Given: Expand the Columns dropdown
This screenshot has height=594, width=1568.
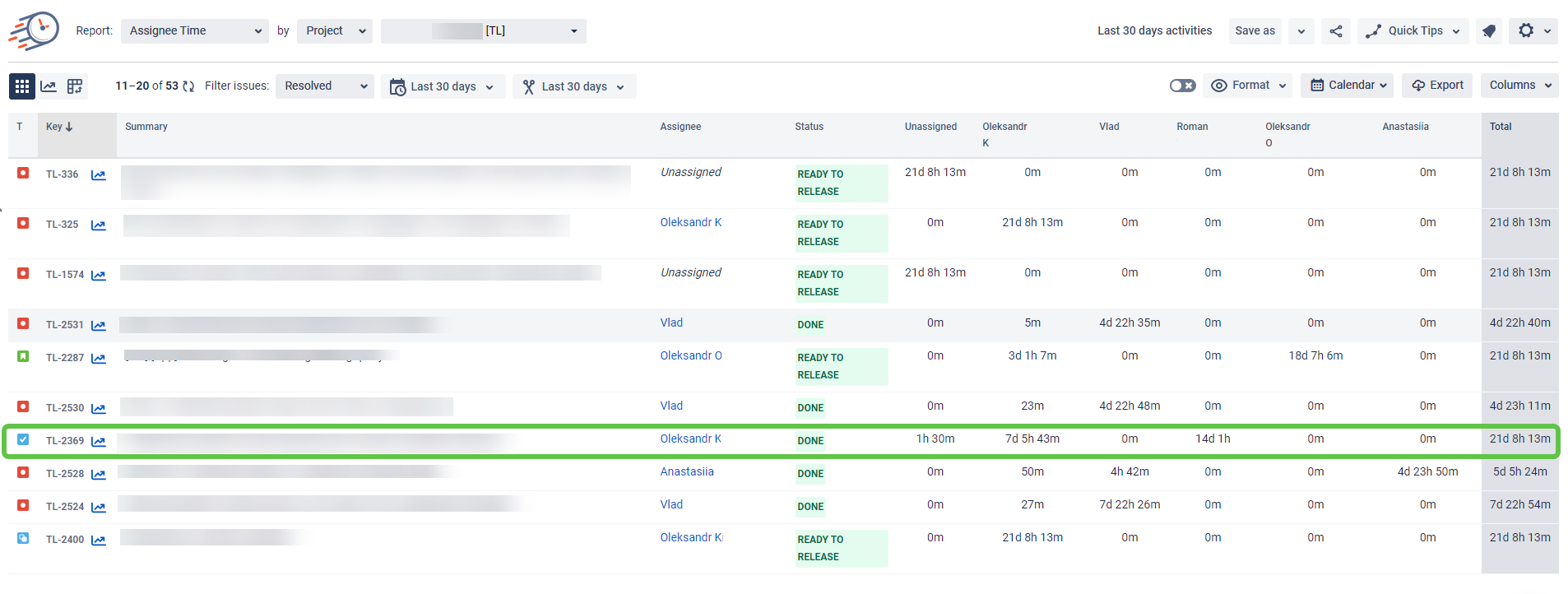Looking at the screenshot, I should [x=1519, y=86].
